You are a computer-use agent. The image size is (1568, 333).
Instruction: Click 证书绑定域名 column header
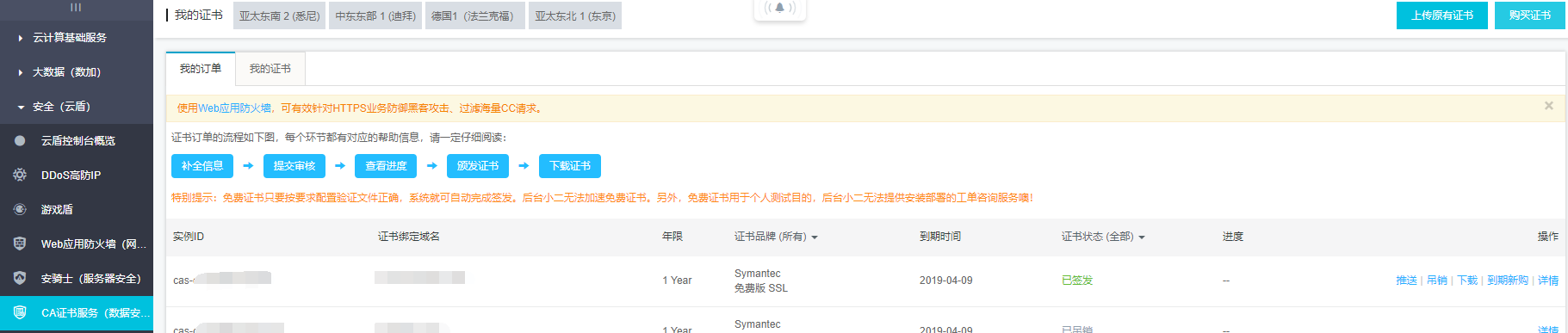click(x=409, y=237)
